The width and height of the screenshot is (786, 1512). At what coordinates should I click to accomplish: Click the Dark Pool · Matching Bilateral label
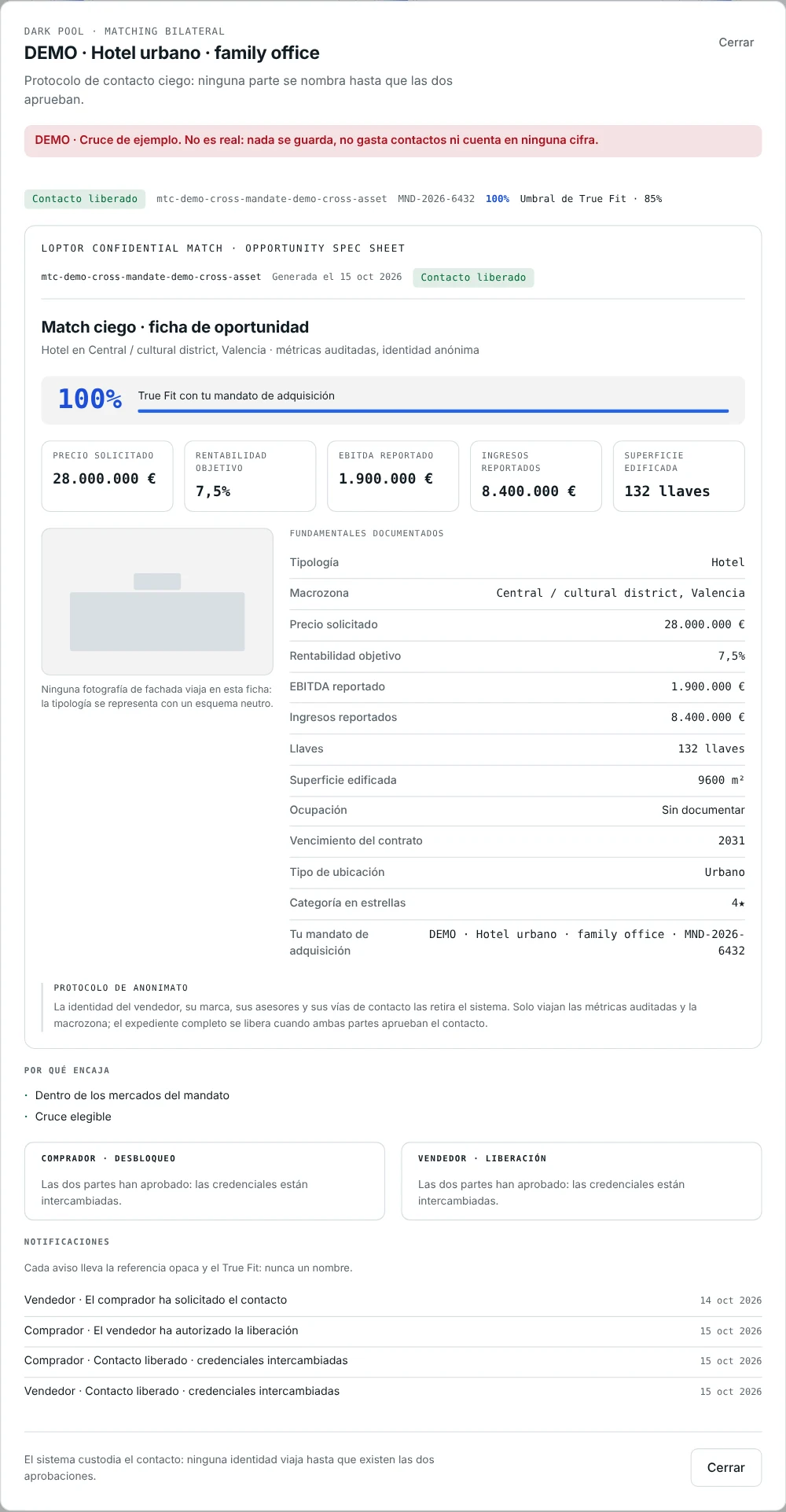(124, 31)
